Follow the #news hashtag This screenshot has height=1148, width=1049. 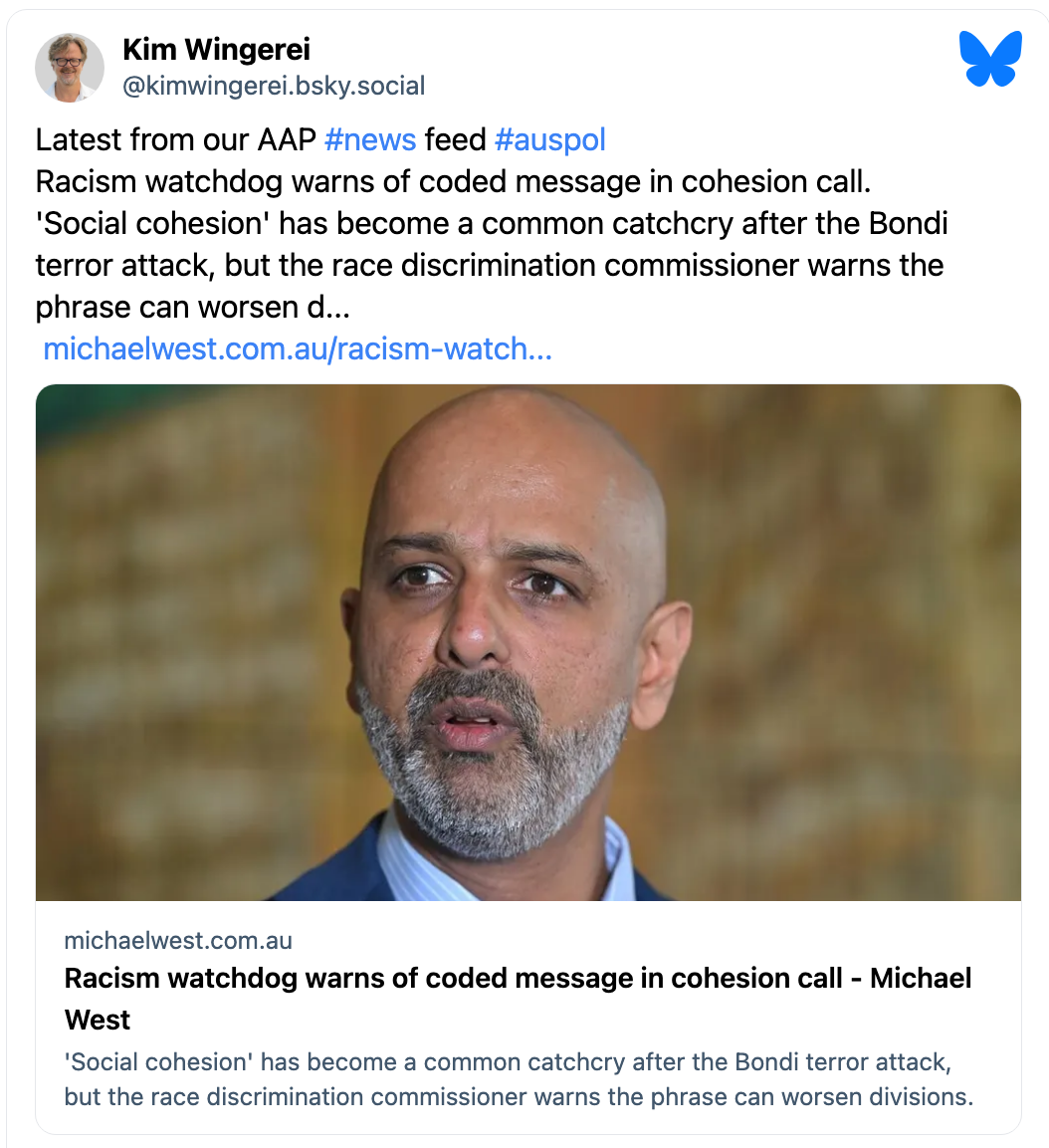pos(370,139)
